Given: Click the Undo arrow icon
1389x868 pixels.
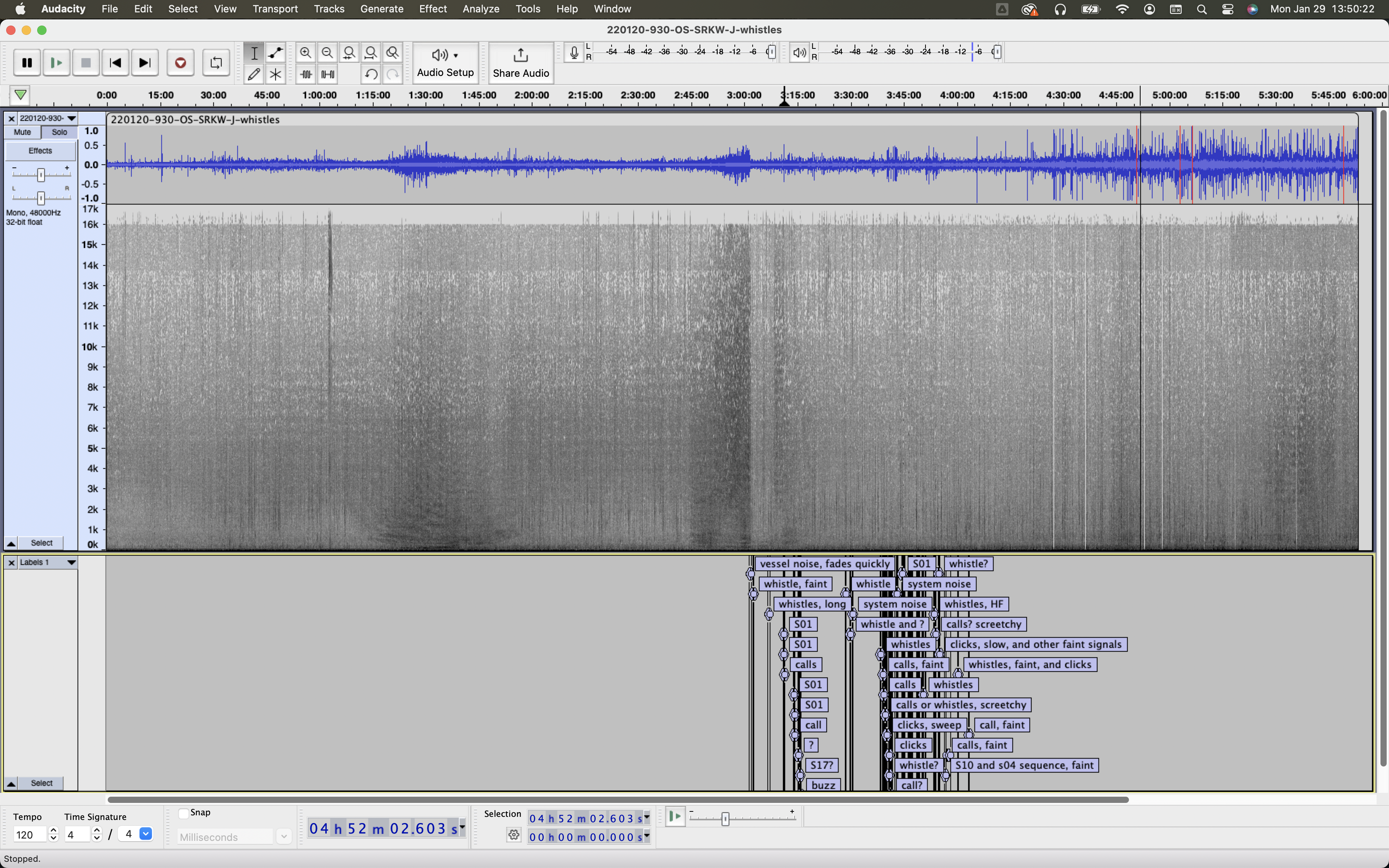Looking at the screenshot, I should click(x=371, y=74).
